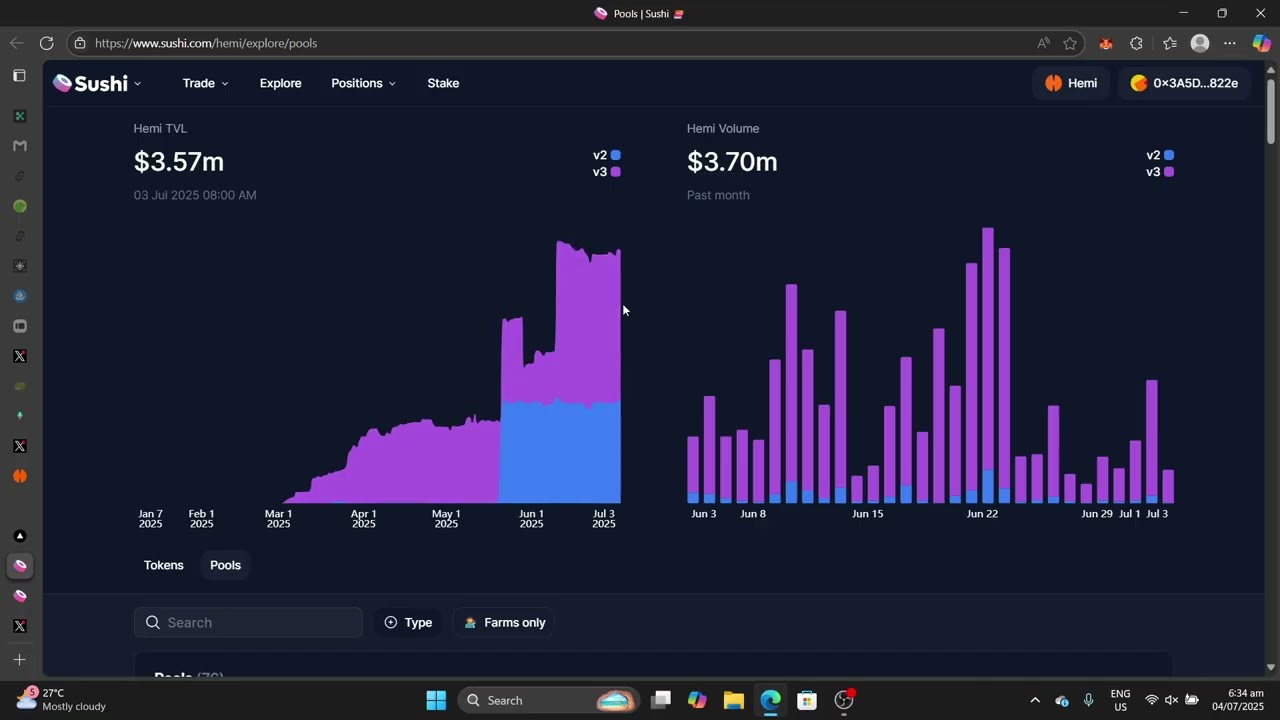
Task: Click the magnifier icon in pools search
Action: pyautogui.click(x=153, y=622)
